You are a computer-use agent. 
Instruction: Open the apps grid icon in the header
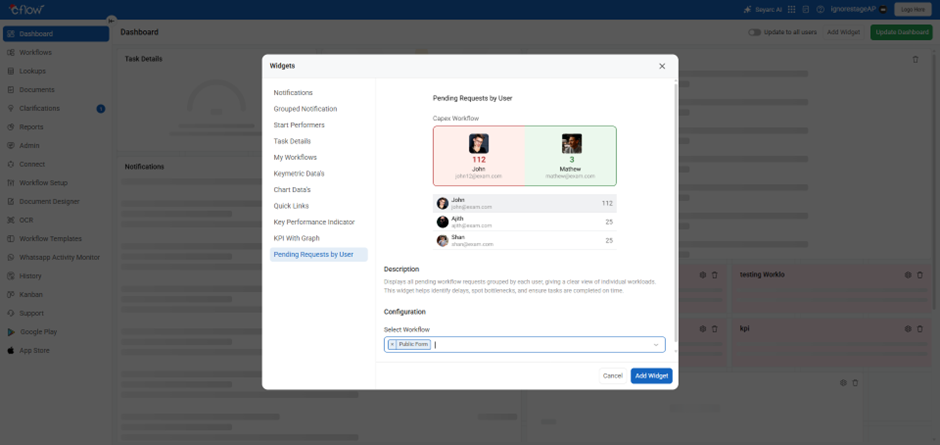point(792,9)
